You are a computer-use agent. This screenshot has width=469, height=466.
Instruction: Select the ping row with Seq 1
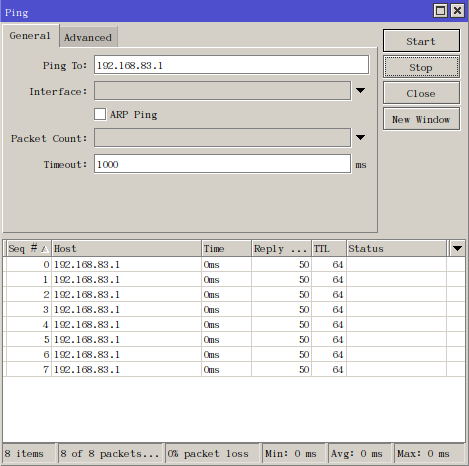coord(234,279)
